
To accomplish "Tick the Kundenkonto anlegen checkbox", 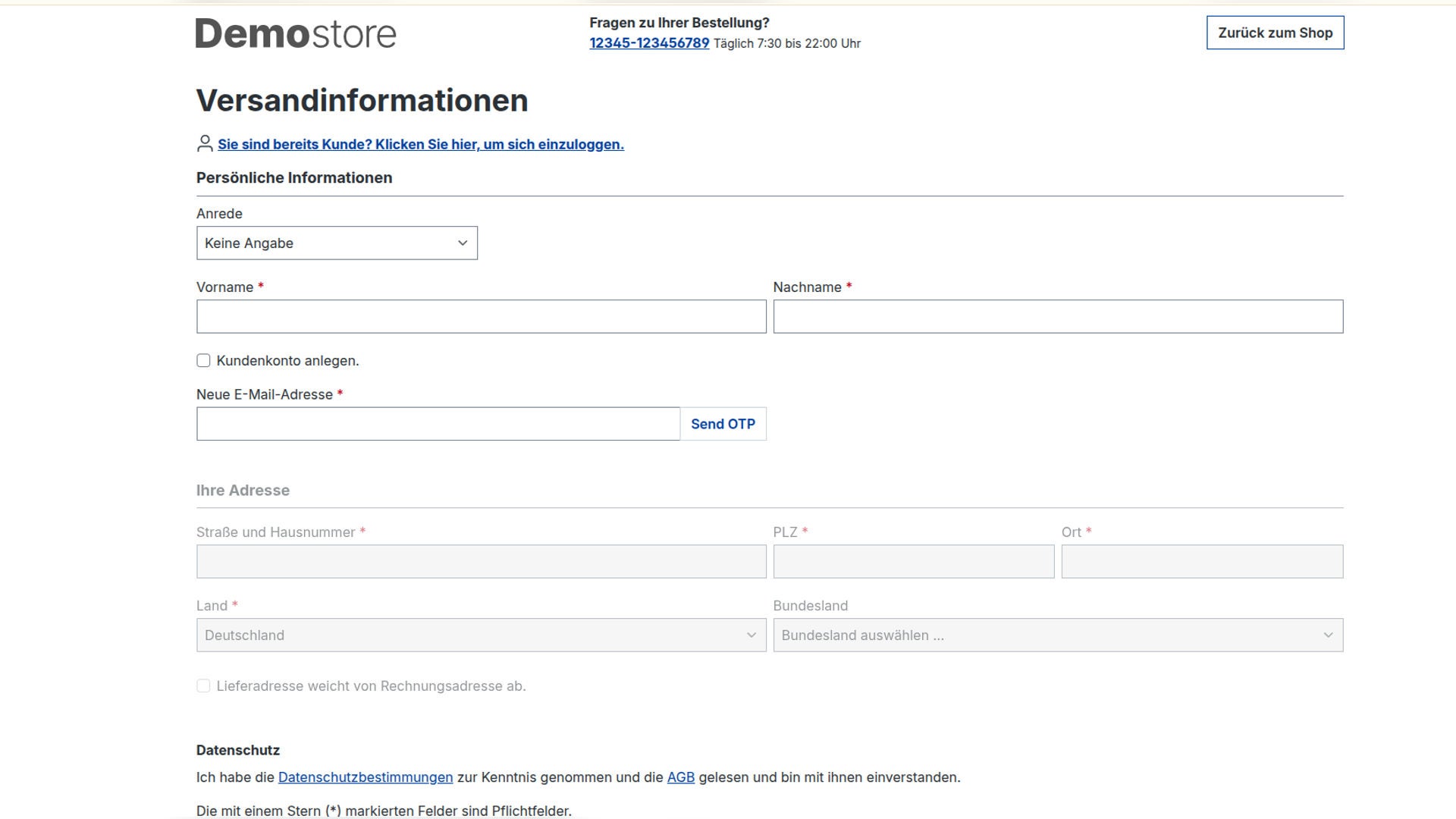I will (203, 361).
